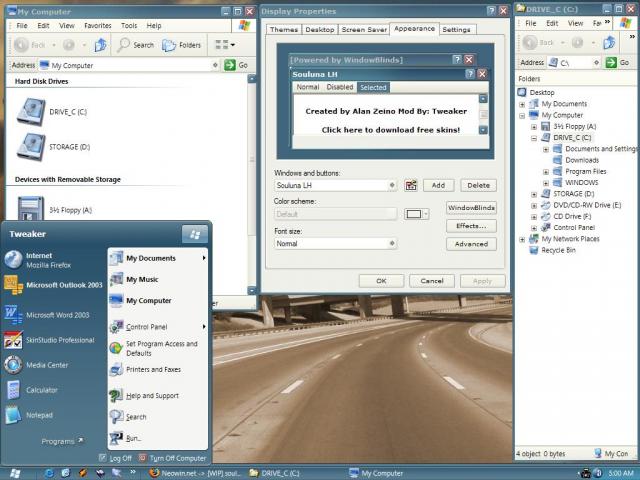
Task: Open the Windows and buttons dropdown
Action: (392, 185)
